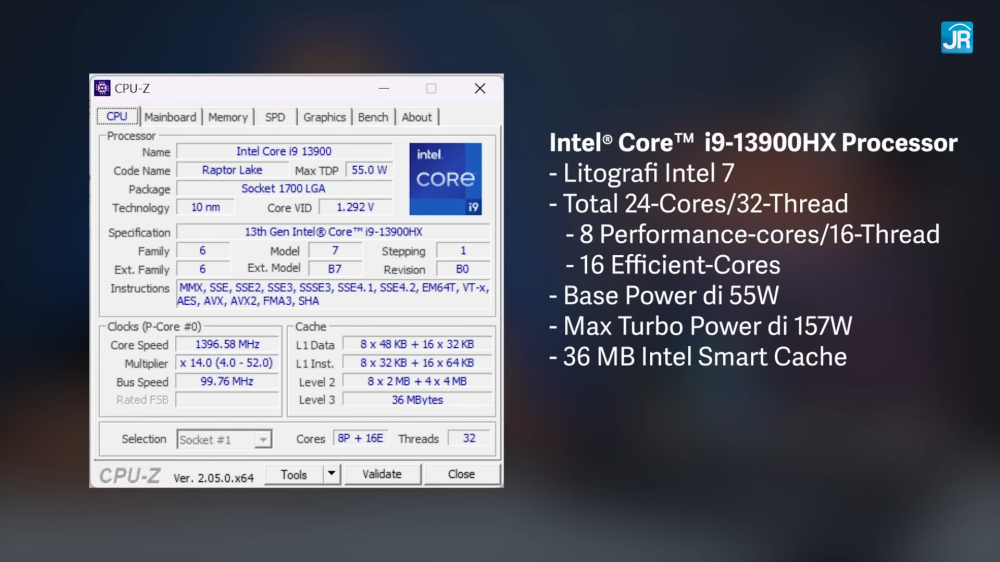Click the Core Speed value field
This screenshot has height=562, width=1000.
pyautogui.click(x=227, y=345)
